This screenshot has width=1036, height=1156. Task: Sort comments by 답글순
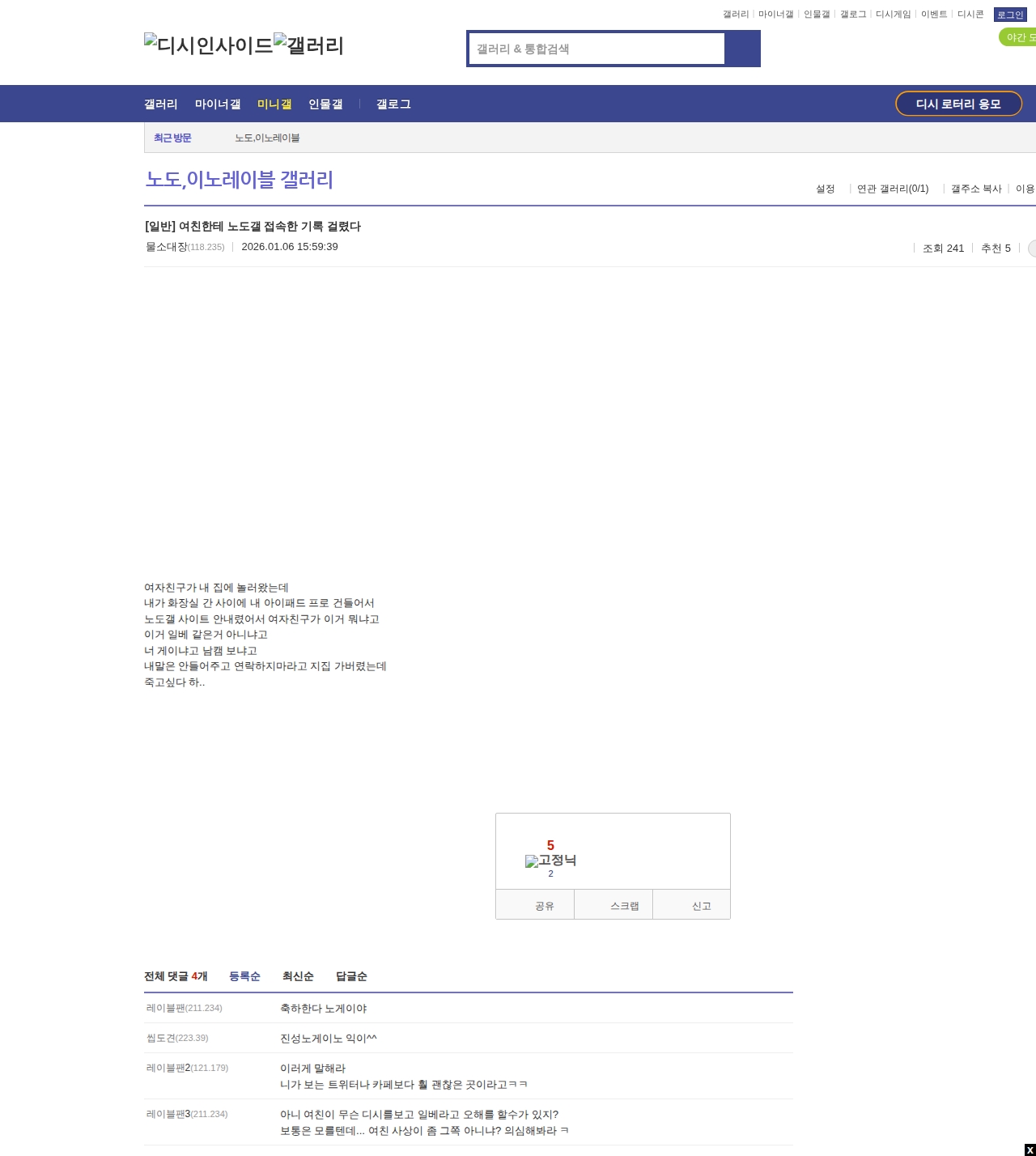point(351,976)
